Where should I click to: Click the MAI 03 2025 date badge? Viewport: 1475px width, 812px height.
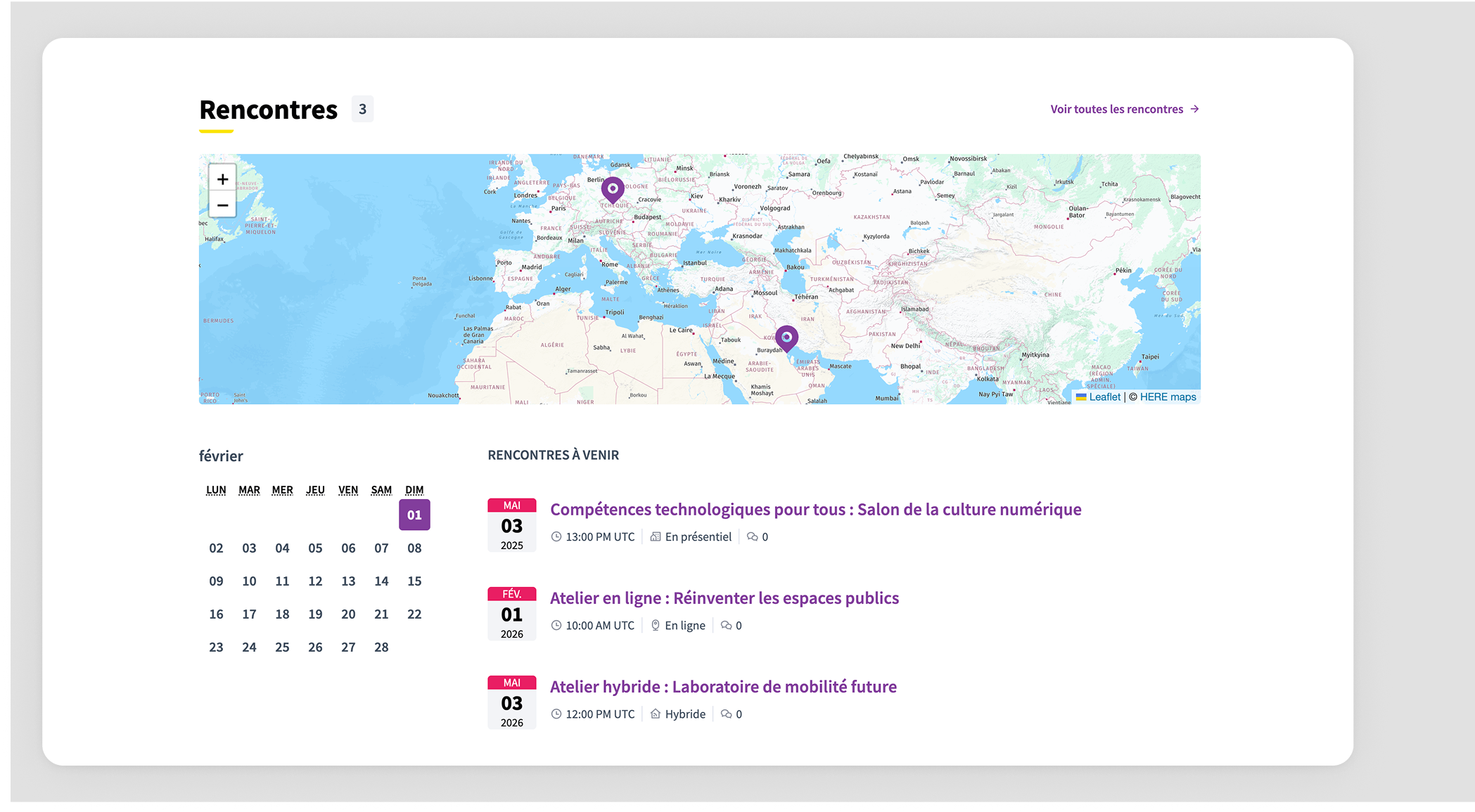[x=512, y=525]
